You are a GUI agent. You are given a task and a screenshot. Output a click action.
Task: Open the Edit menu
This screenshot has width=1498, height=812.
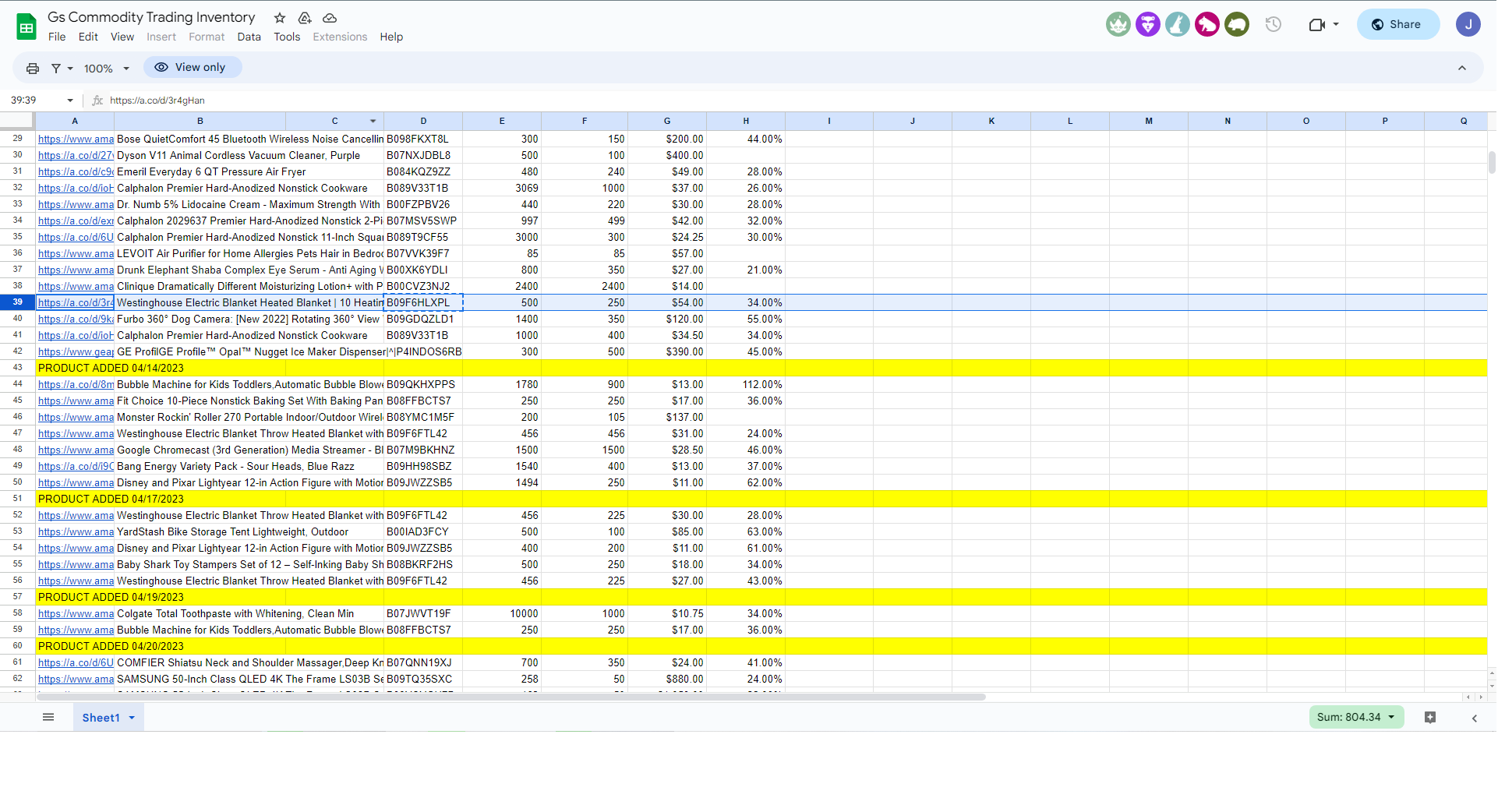pyautogui.click(x=88, y=37)
